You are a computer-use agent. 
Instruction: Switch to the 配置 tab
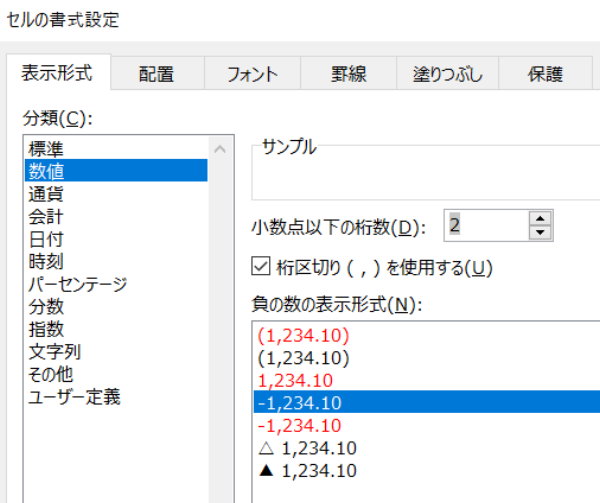click(156, 74)
